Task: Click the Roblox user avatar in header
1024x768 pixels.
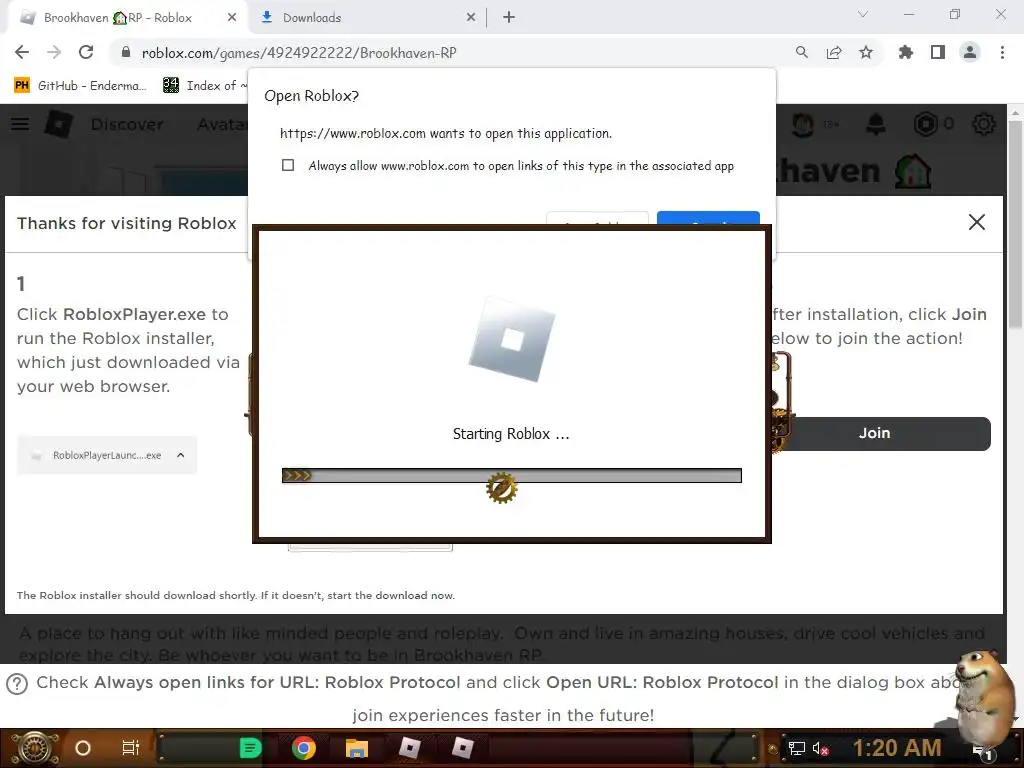Action: [x=803, y=123]
